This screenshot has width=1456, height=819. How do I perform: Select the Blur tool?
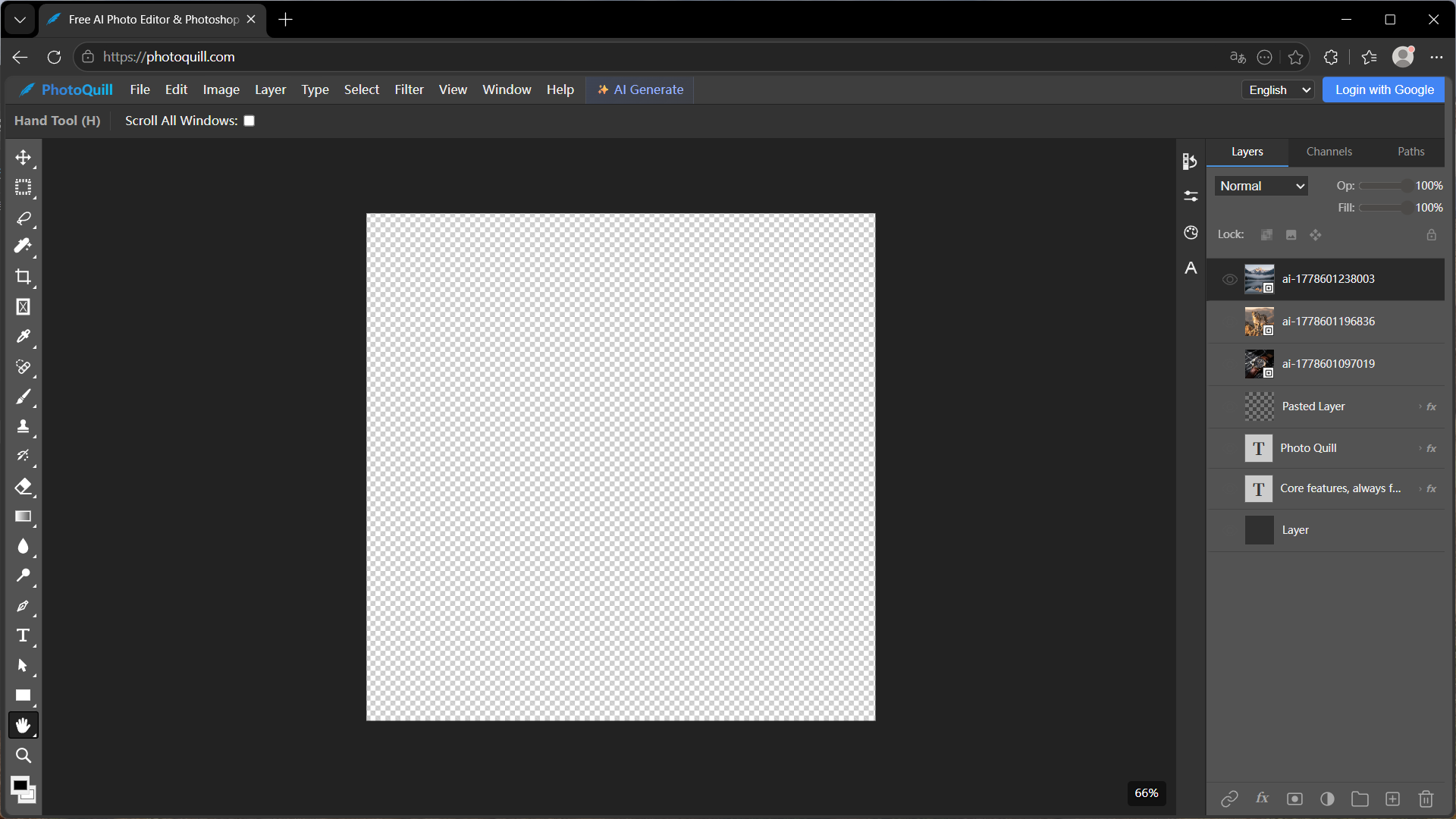pos(23,546)
